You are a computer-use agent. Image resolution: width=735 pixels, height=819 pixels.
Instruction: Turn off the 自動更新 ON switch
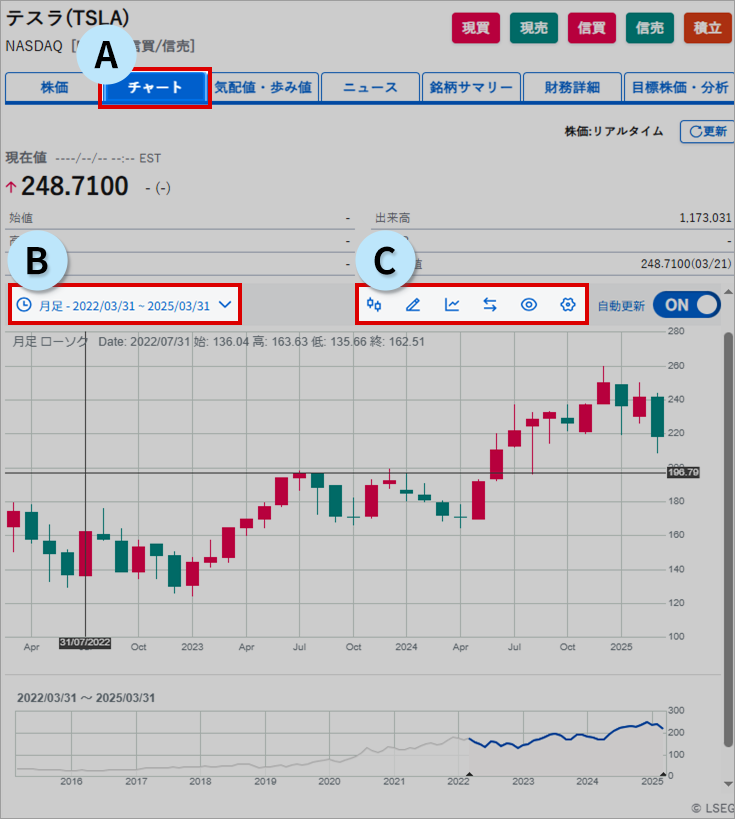pyautogui.click(x=686, y=305)
